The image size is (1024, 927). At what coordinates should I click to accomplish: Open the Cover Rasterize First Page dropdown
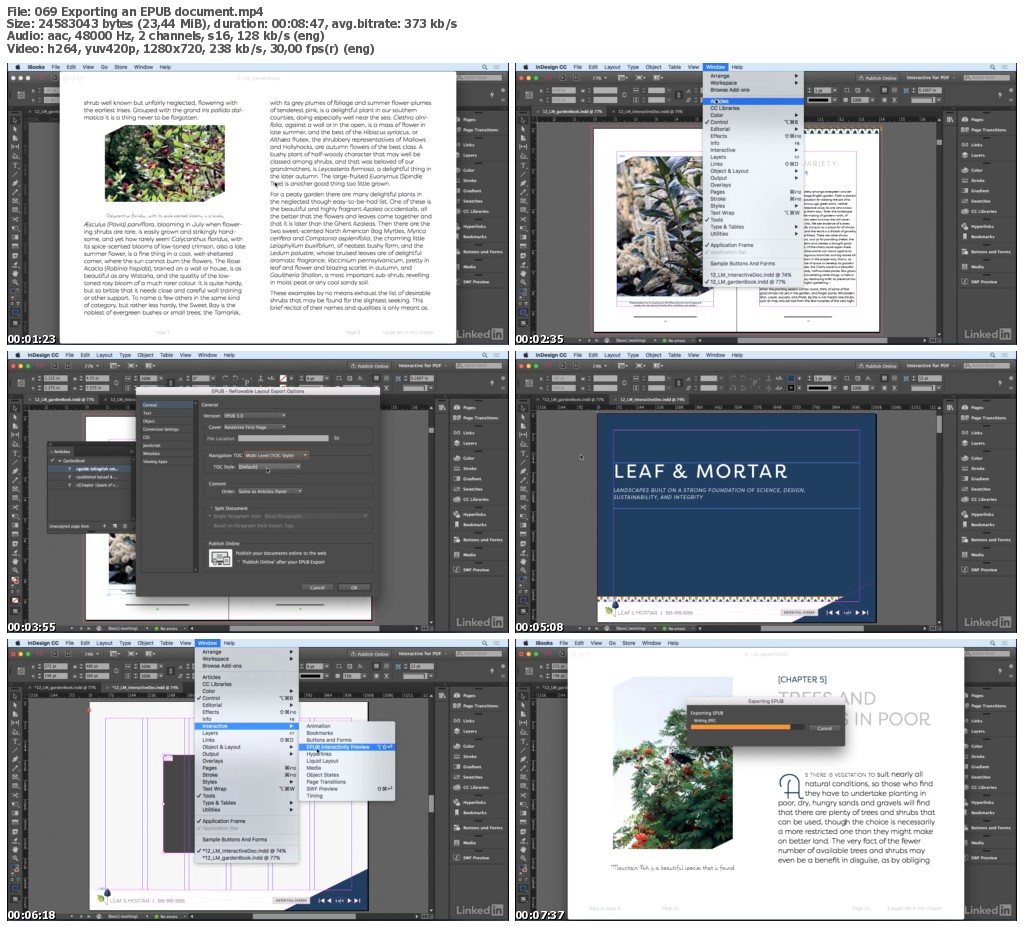coord(255,427)
